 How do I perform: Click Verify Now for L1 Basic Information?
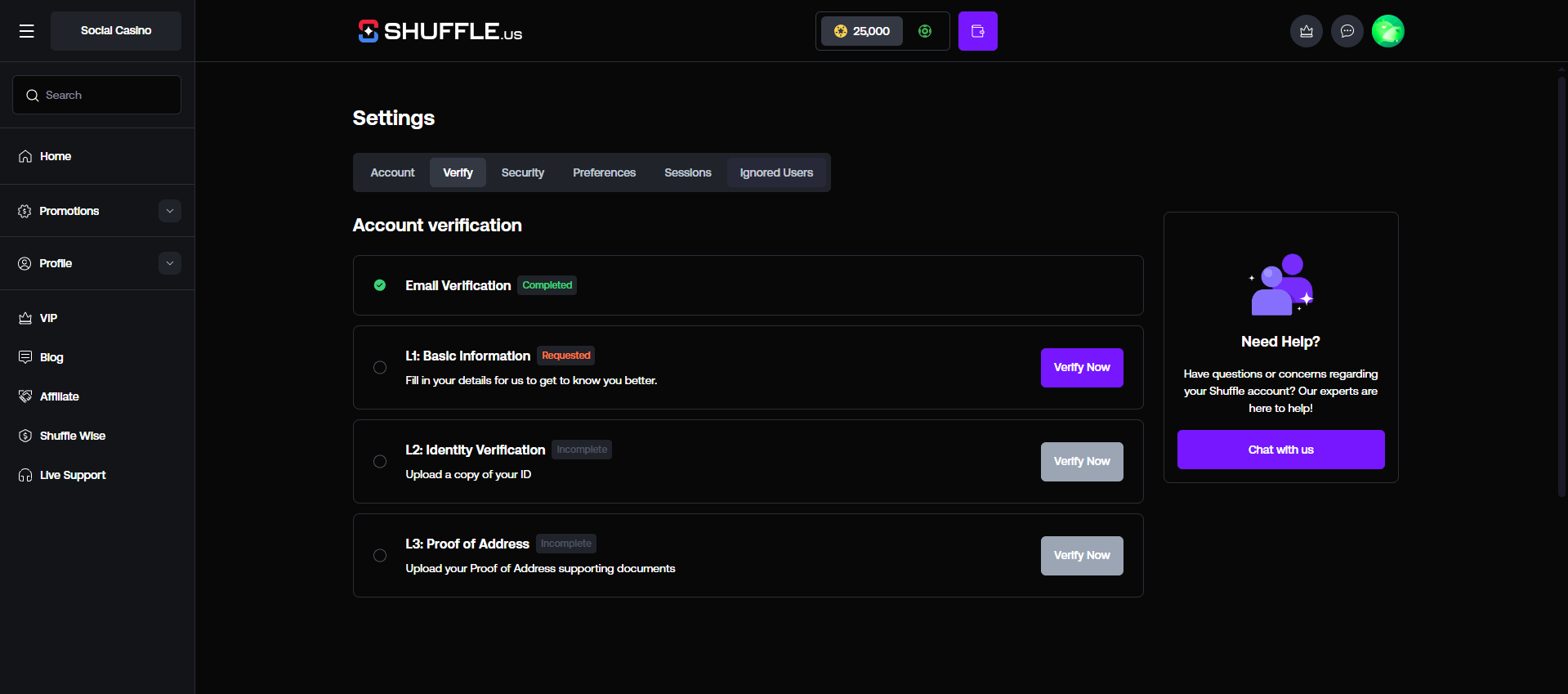(1082, 368)
